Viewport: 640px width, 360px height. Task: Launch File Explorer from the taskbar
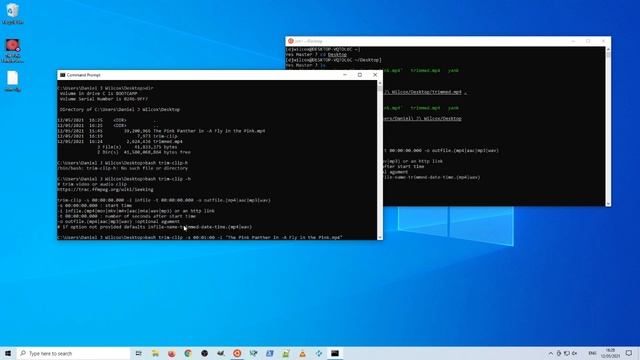[x=155, y=353]
